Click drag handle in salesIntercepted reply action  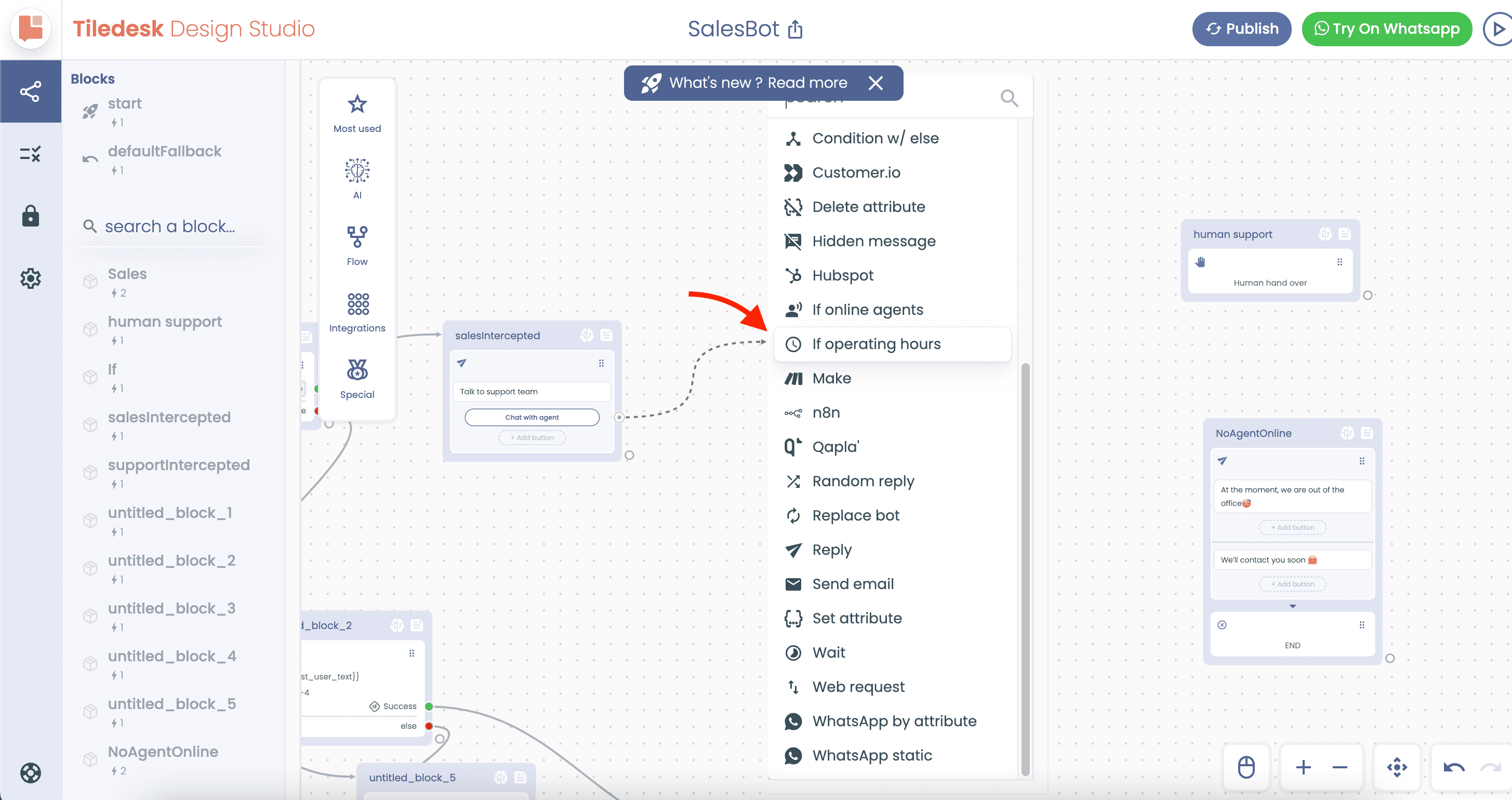click(601, 363)
